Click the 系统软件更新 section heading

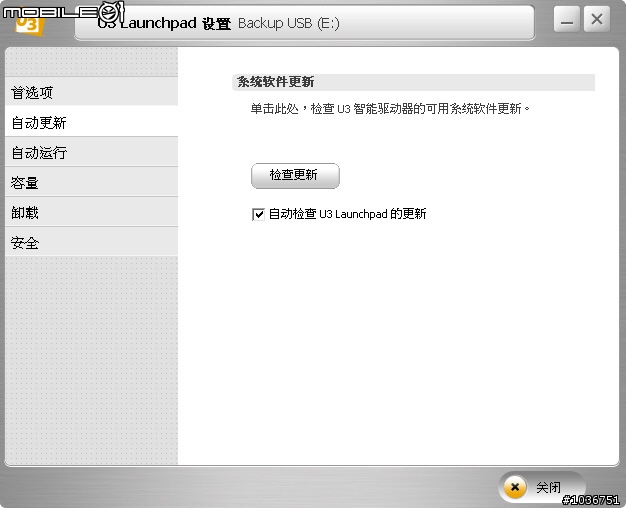[x=275, y=82]
